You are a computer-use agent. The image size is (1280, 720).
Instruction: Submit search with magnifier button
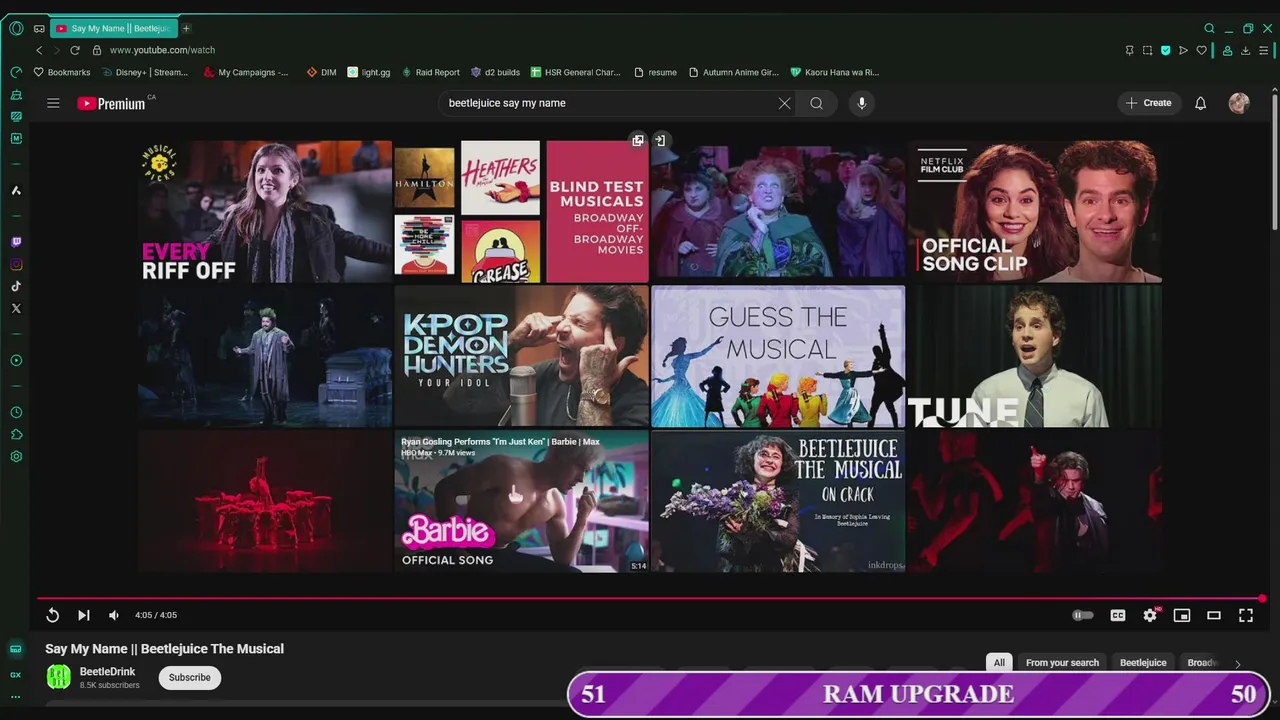coord(816,103)
